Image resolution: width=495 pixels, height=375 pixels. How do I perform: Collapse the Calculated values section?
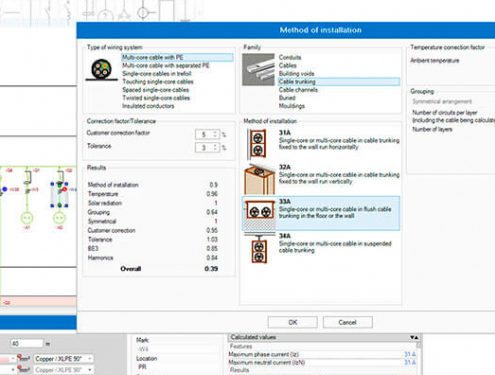pyautogui.click(x=414, y=338)
